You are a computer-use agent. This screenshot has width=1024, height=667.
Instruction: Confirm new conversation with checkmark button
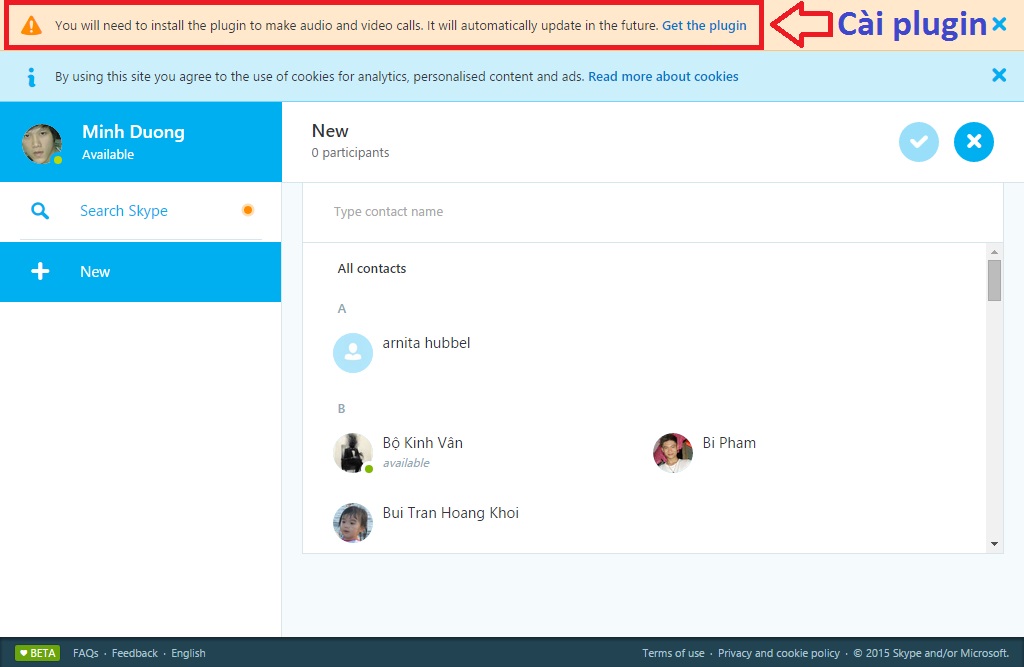(918, 142)
